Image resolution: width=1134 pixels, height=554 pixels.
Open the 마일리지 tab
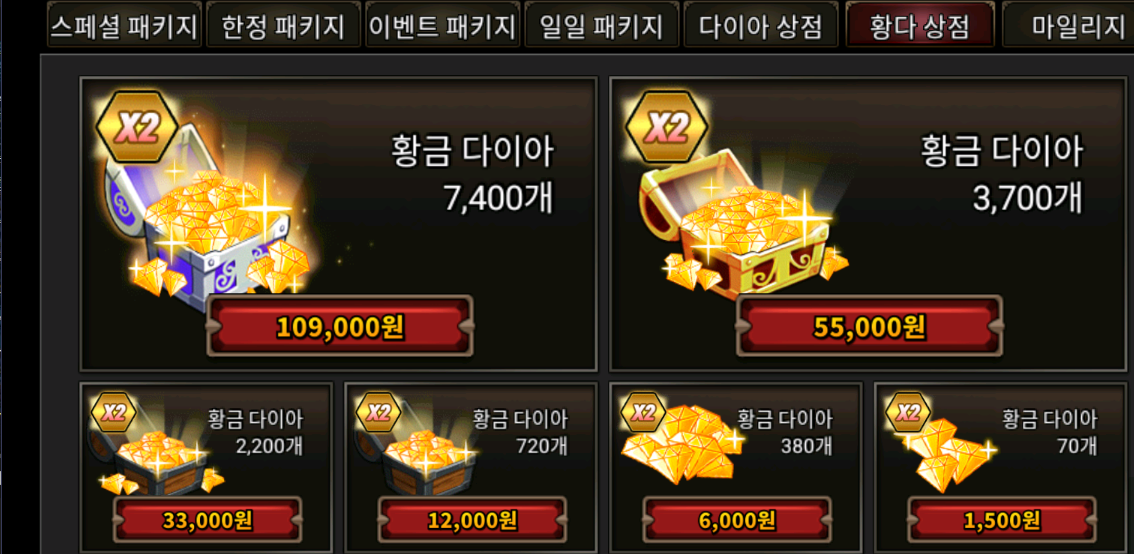pos(1069,26)
